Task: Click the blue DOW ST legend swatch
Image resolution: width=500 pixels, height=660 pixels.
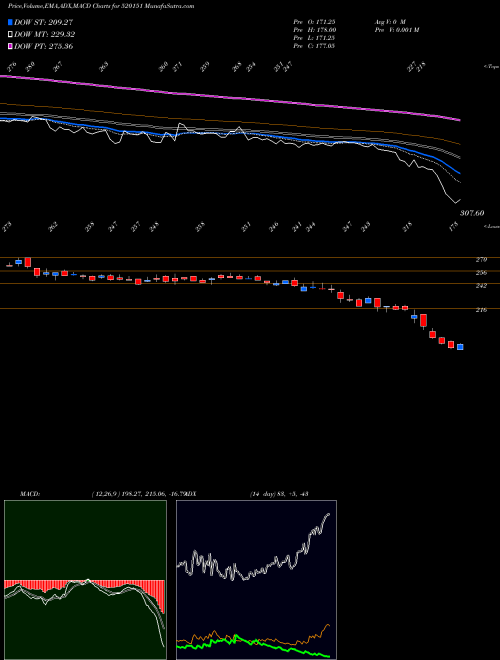Action: pyautogui.click(x=10, y=22)
